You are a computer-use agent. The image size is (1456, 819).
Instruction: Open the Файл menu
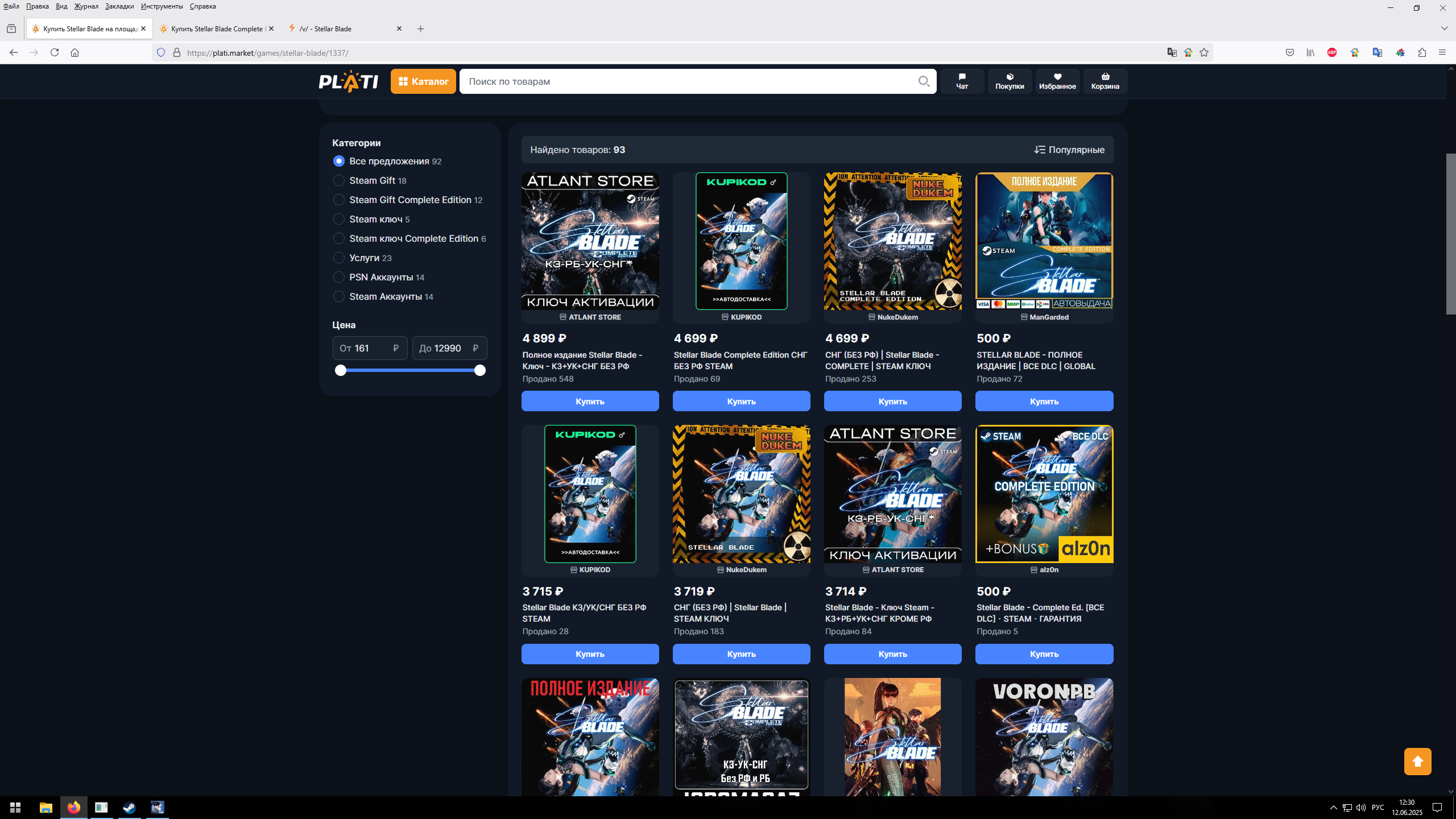click(x=11, y=6)
